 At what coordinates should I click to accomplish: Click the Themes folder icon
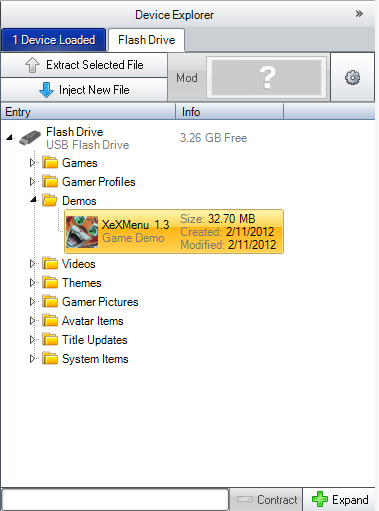[x=50, y=282]
